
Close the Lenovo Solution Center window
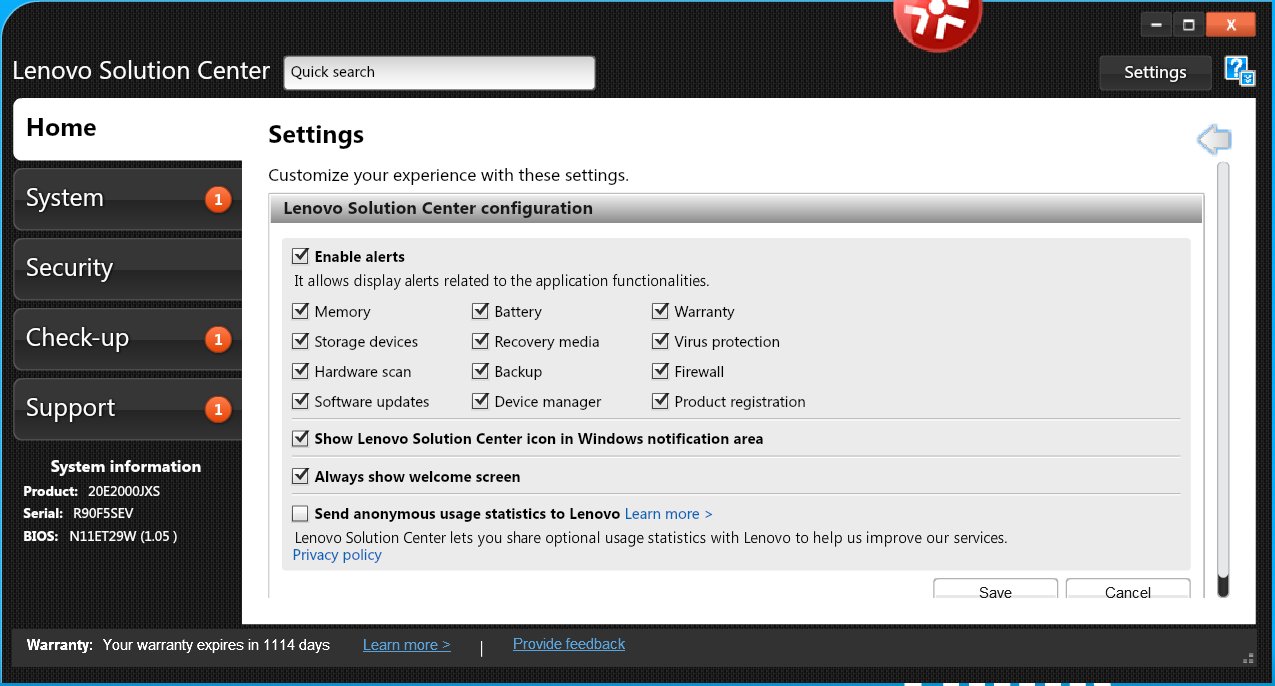tap(1231, 25)
